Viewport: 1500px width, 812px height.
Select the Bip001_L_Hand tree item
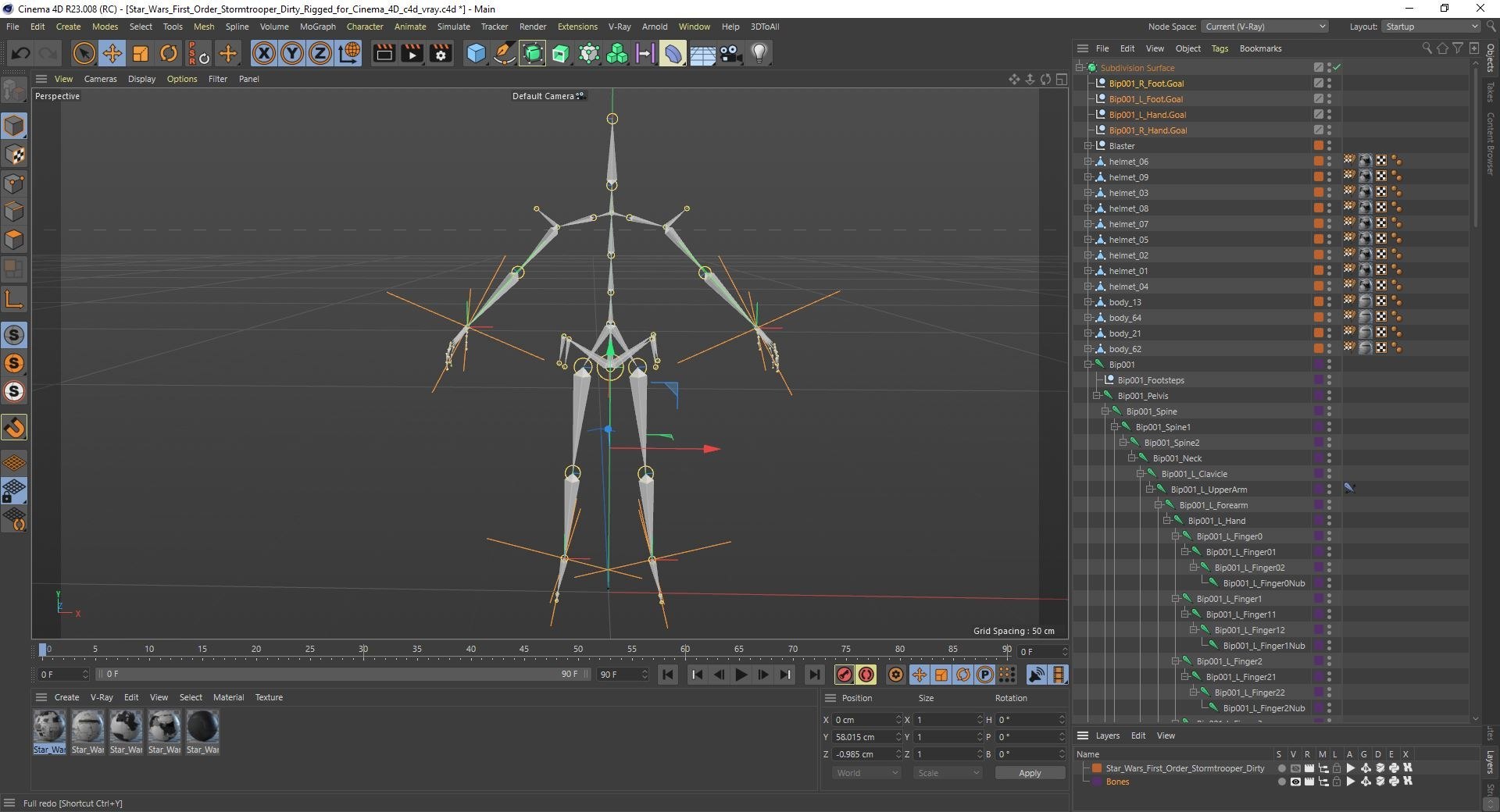1216,521
